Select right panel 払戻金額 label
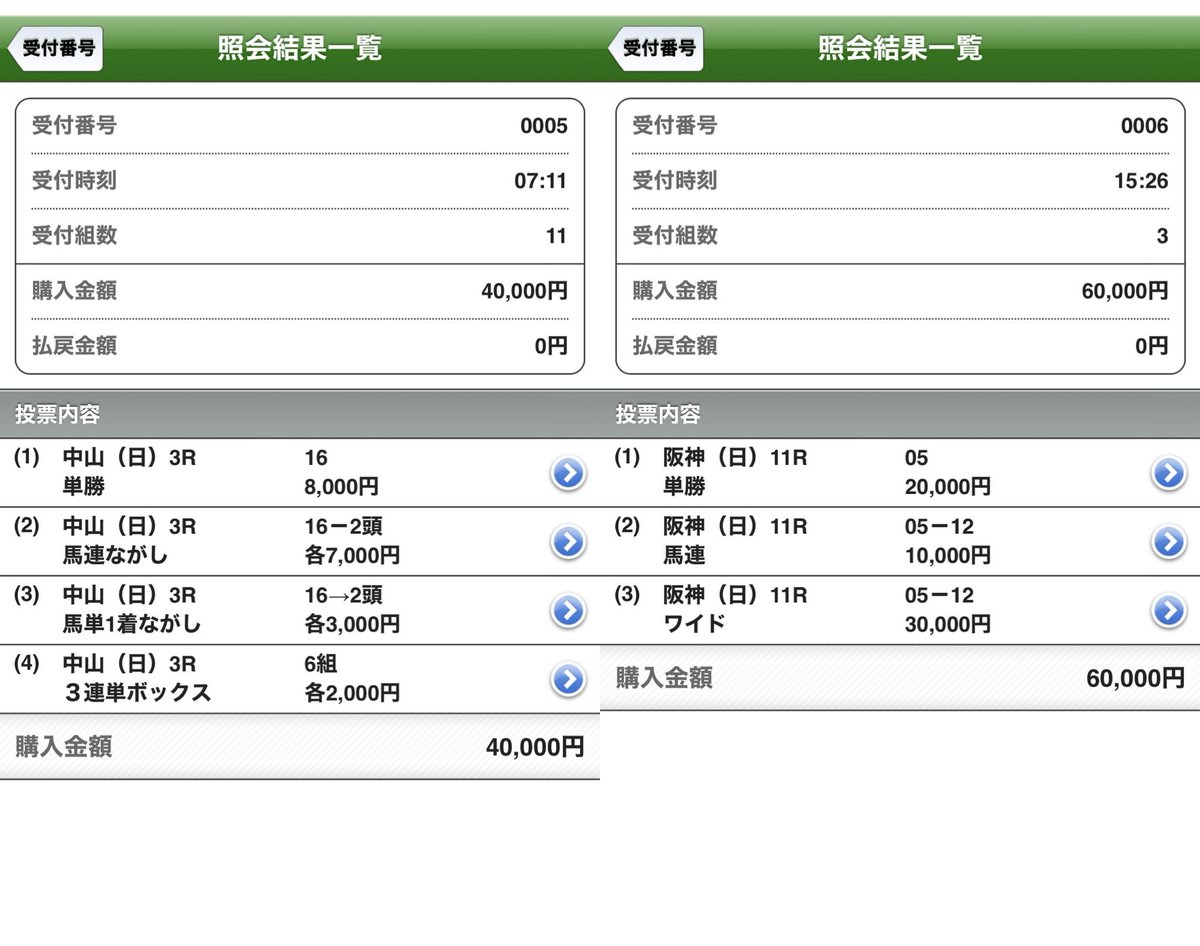The height and width of the screenshot is (946, 1200). (x=674, y=346)
